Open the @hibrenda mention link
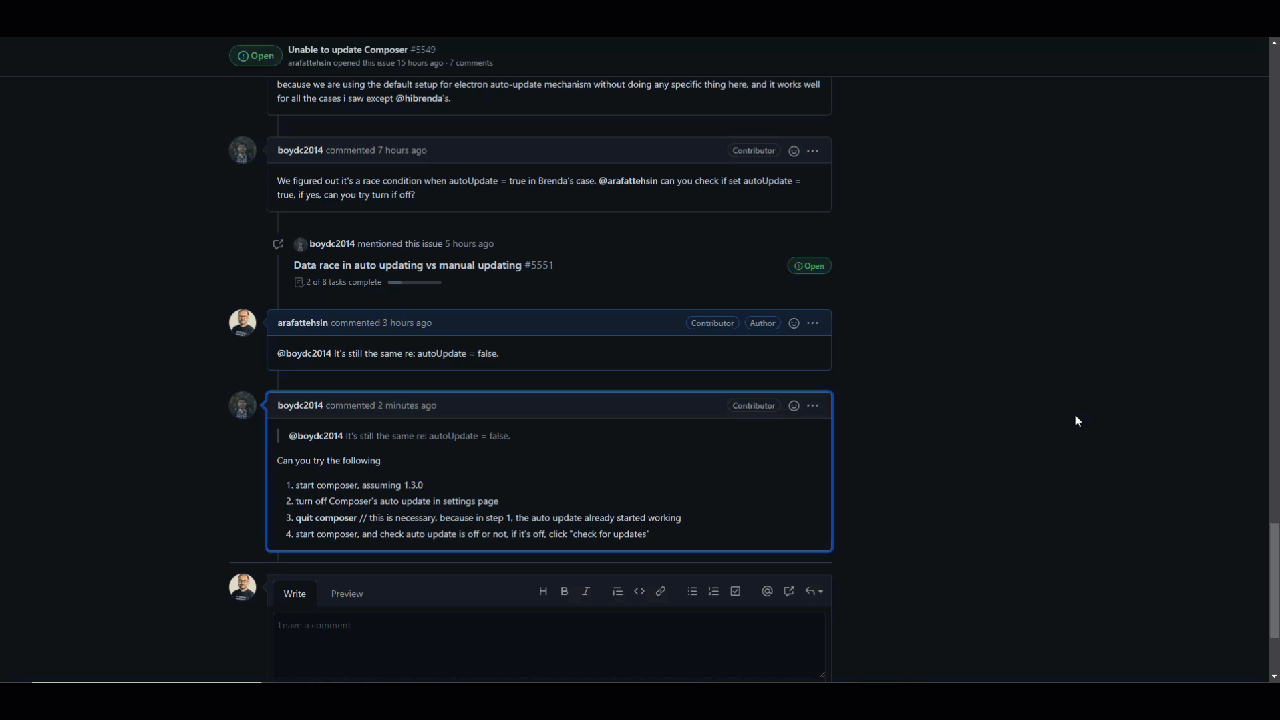This screenshot has width=1280, height=720. coord(419,99)
